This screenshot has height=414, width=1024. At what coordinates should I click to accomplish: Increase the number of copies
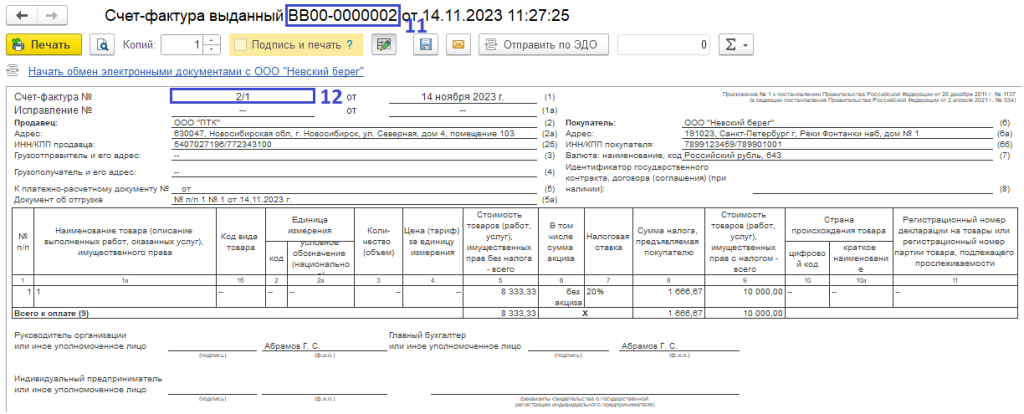(x=212, y=40)
